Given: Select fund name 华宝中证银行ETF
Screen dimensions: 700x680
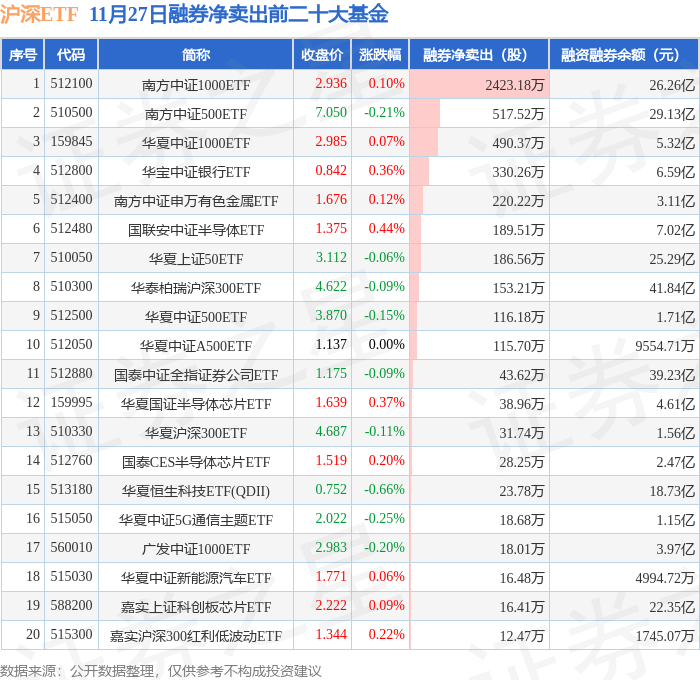Looking at the screenshot, I should (196, 171).
